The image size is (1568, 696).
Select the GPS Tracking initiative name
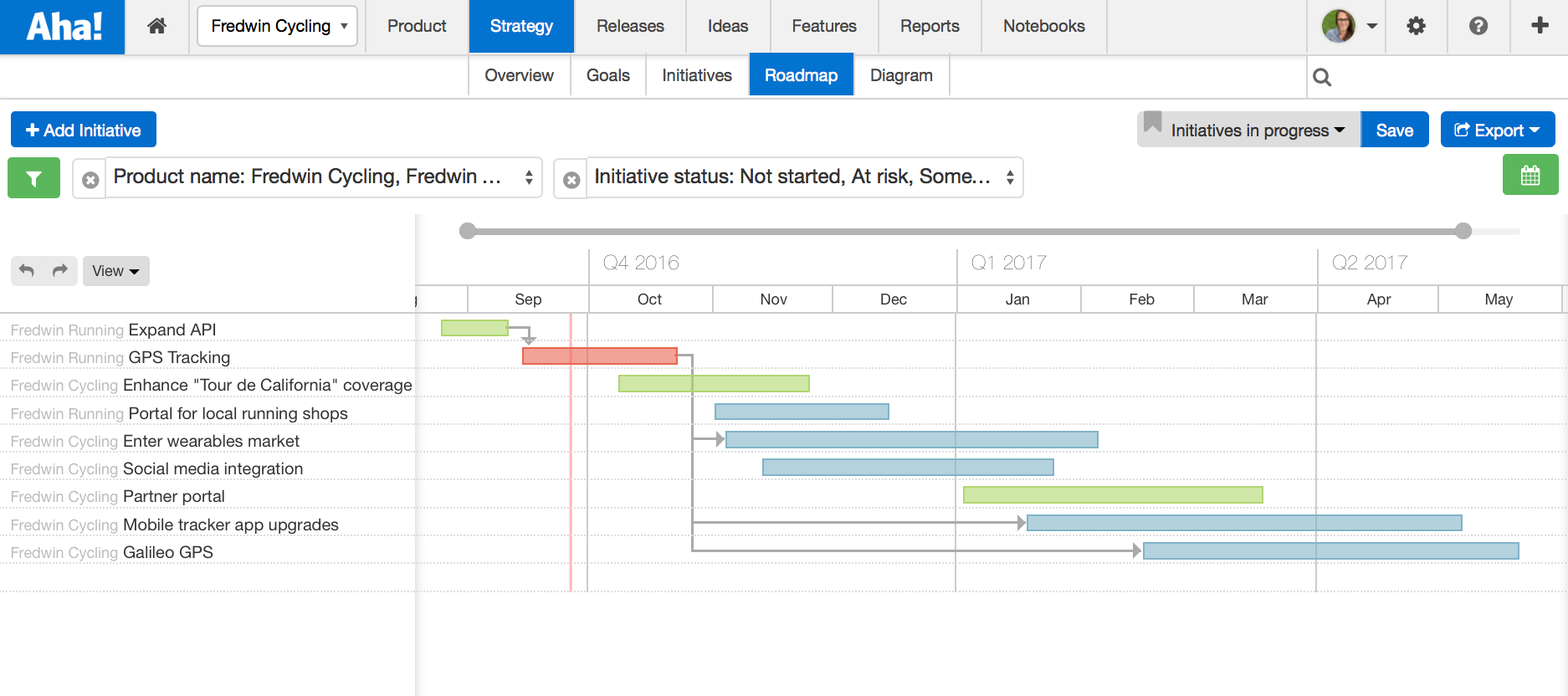[x=179, y=357]
